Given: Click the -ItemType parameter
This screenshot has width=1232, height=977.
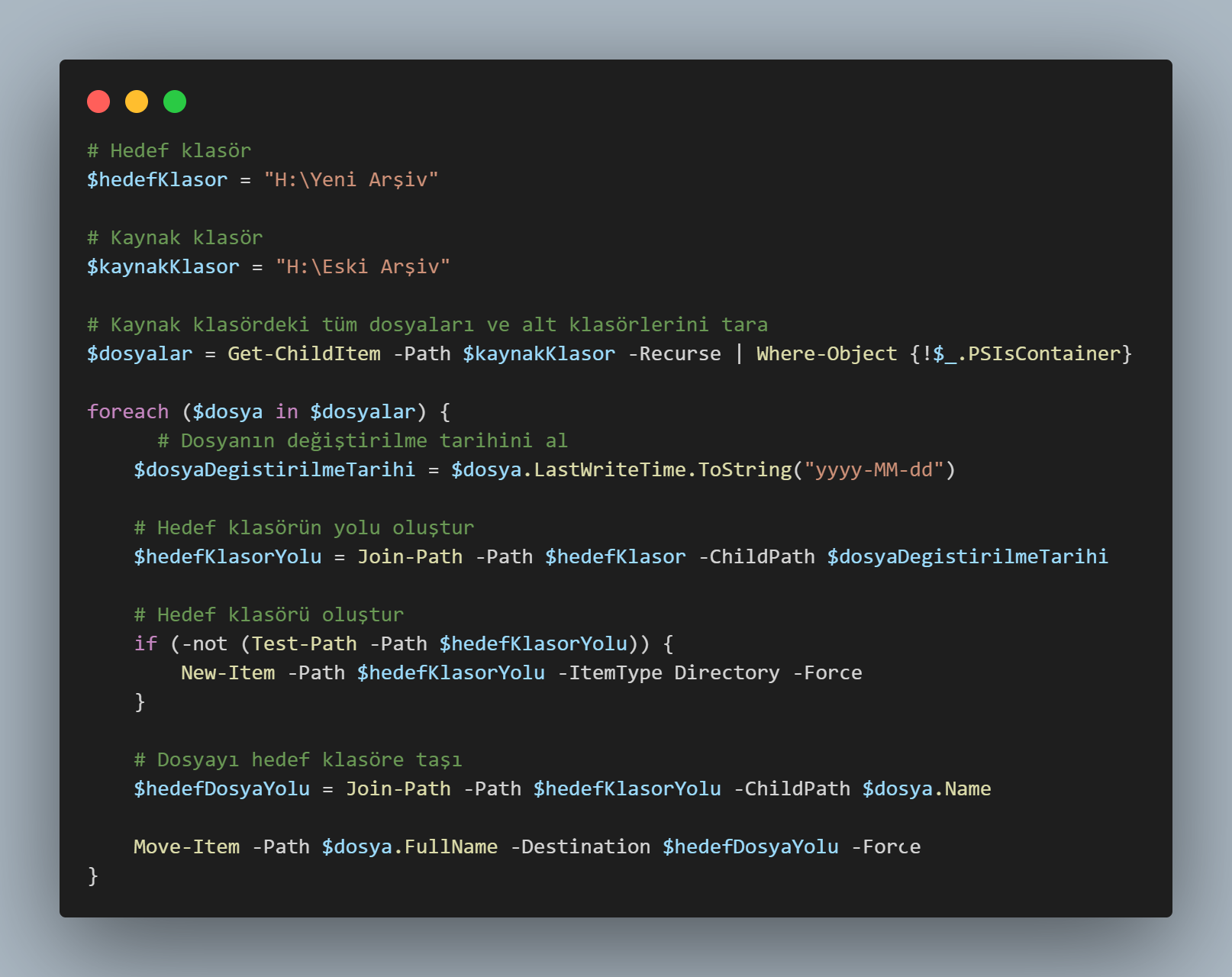Looking at the screenshot, I should (610, 672).
